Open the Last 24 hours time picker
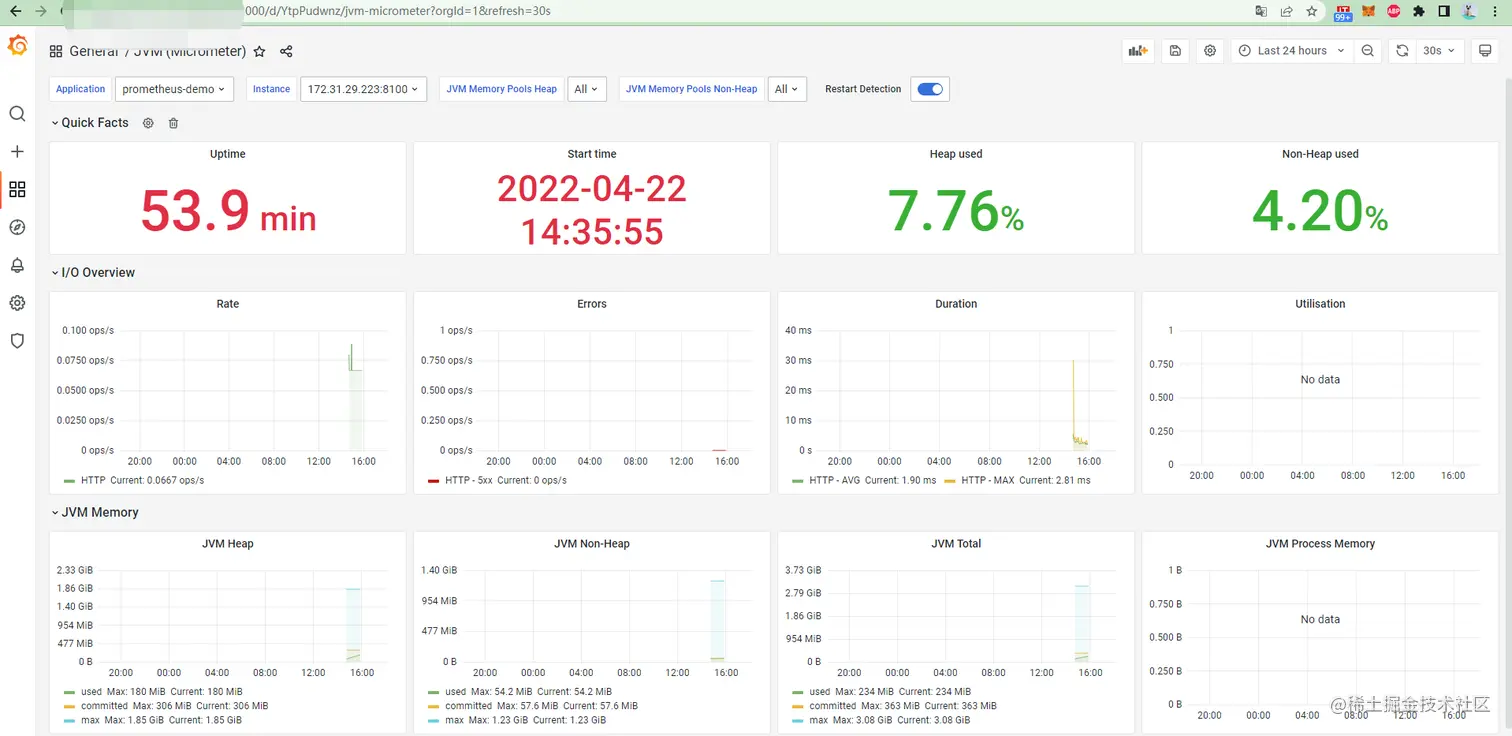The image size is (1512, 736). [1291, 50]
